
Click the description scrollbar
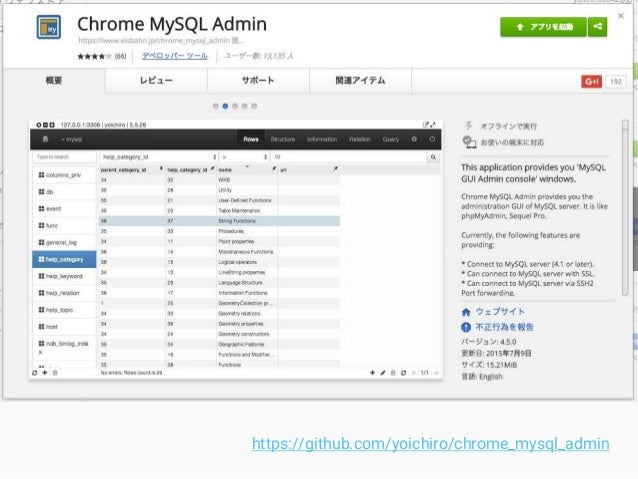click(x=625, y=208)
